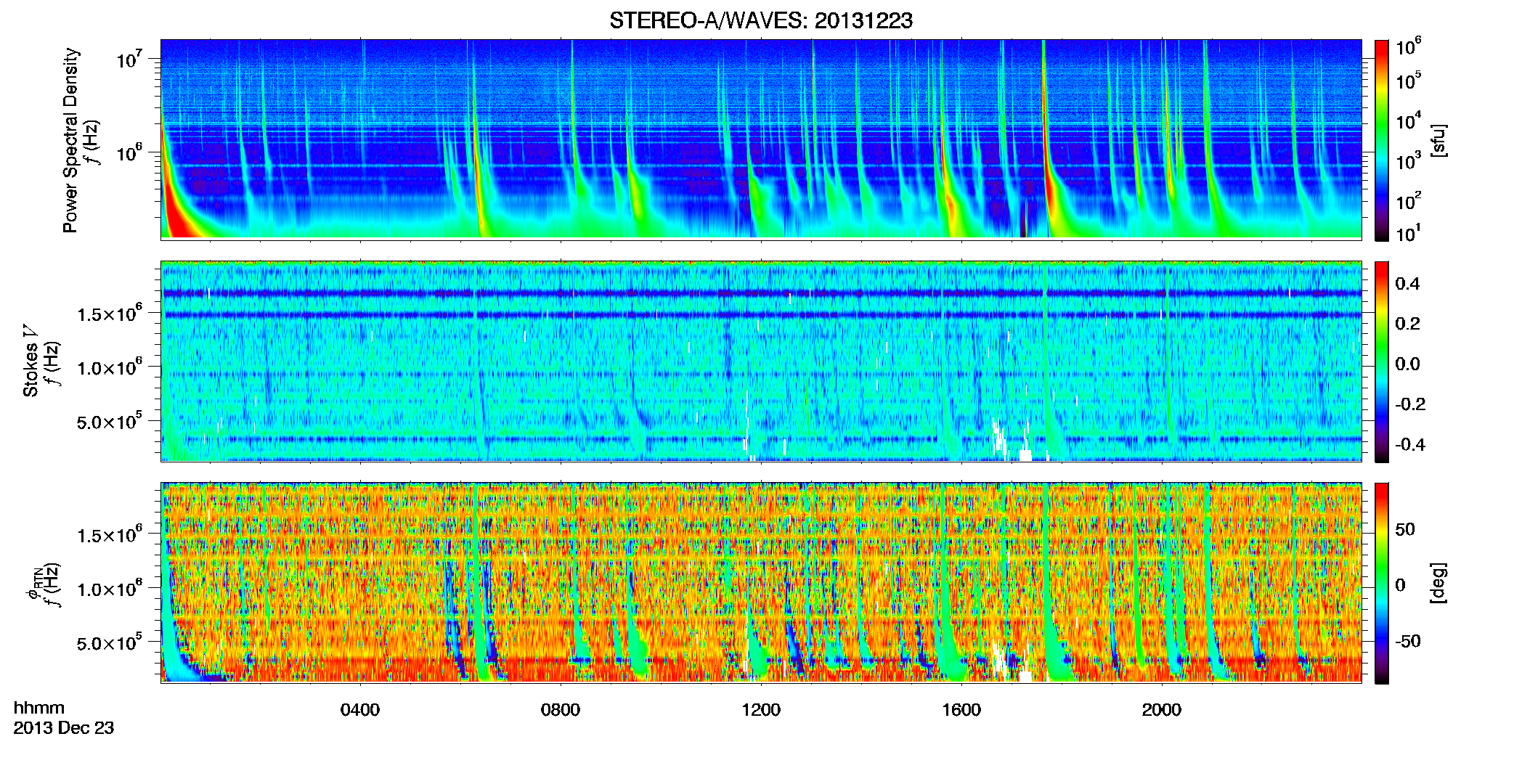Click the 0.0 Stokes colorbar tick
The image size is (1522, 784).
[1407, 364]
